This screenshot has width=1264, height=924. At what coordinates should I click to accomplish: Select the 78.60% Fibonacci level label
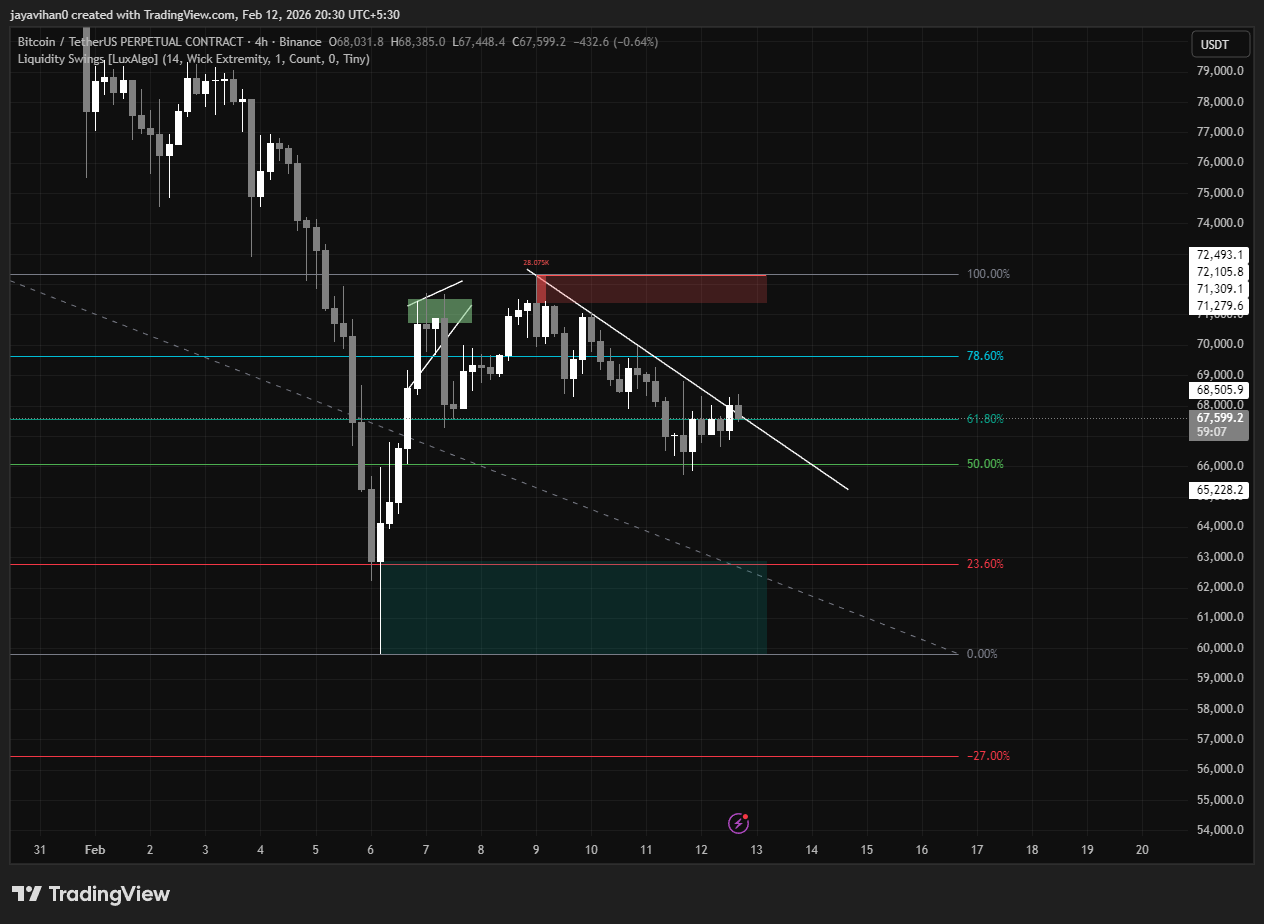pos(985,356)
